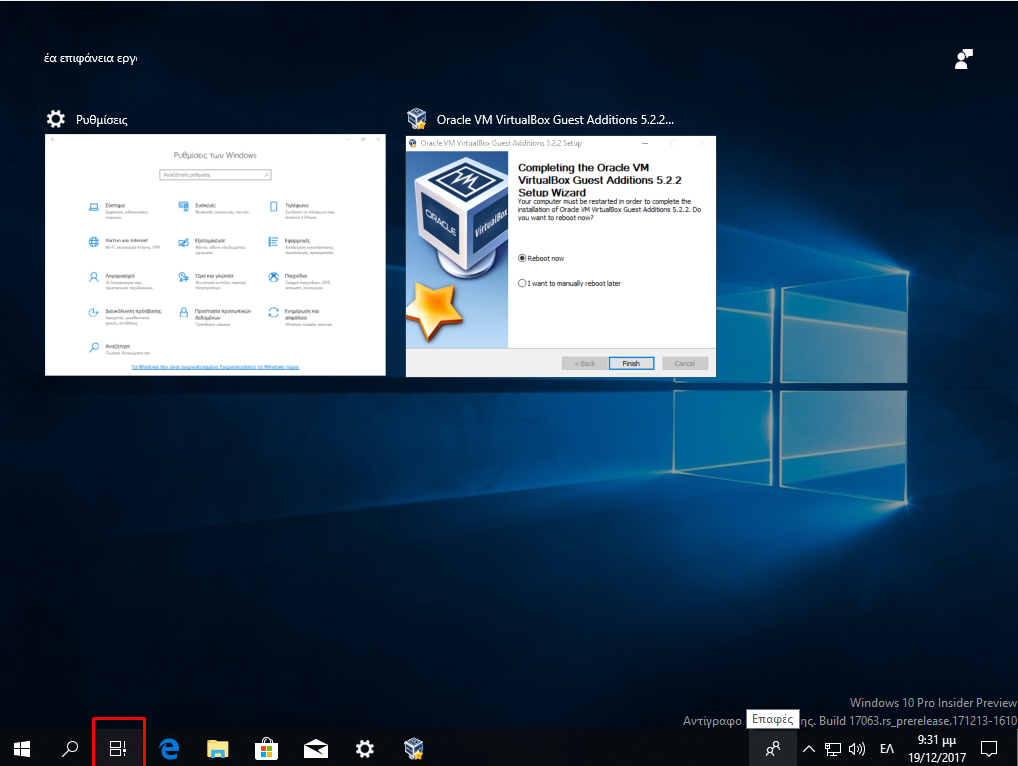Open Update & Security arrows icon in Settings

(273, 312)
